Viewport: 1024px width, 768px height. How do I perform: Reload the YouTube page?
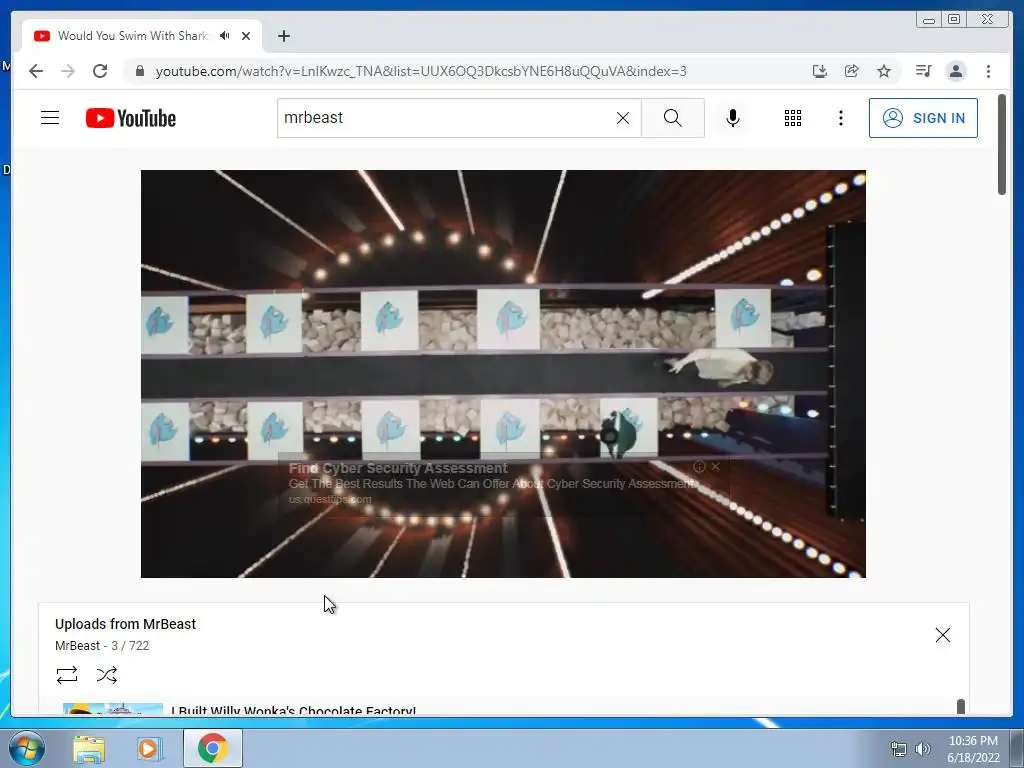click(100, 71)
